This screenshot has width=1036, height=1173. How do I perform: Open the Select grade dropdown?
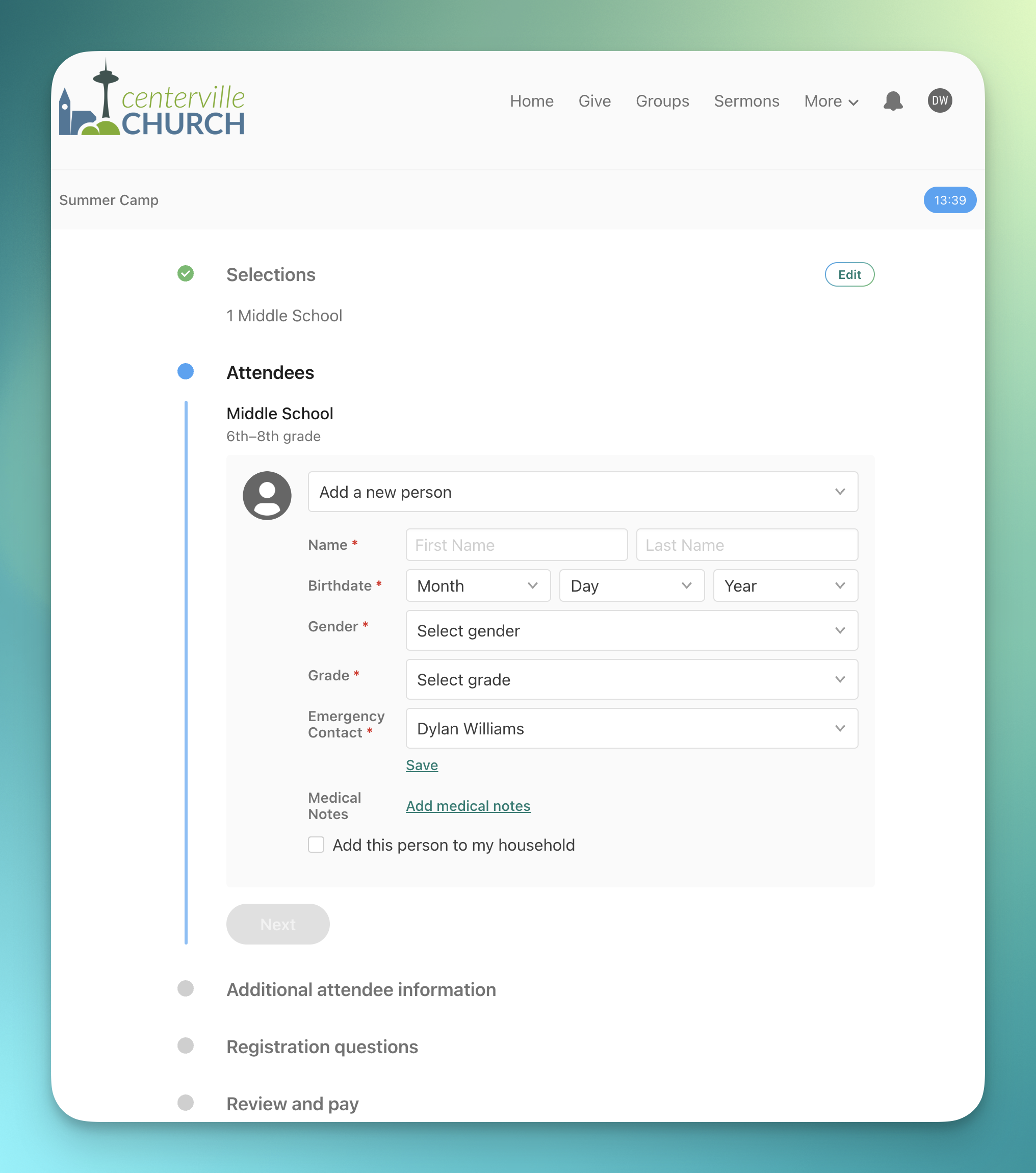tap(631, 679)
